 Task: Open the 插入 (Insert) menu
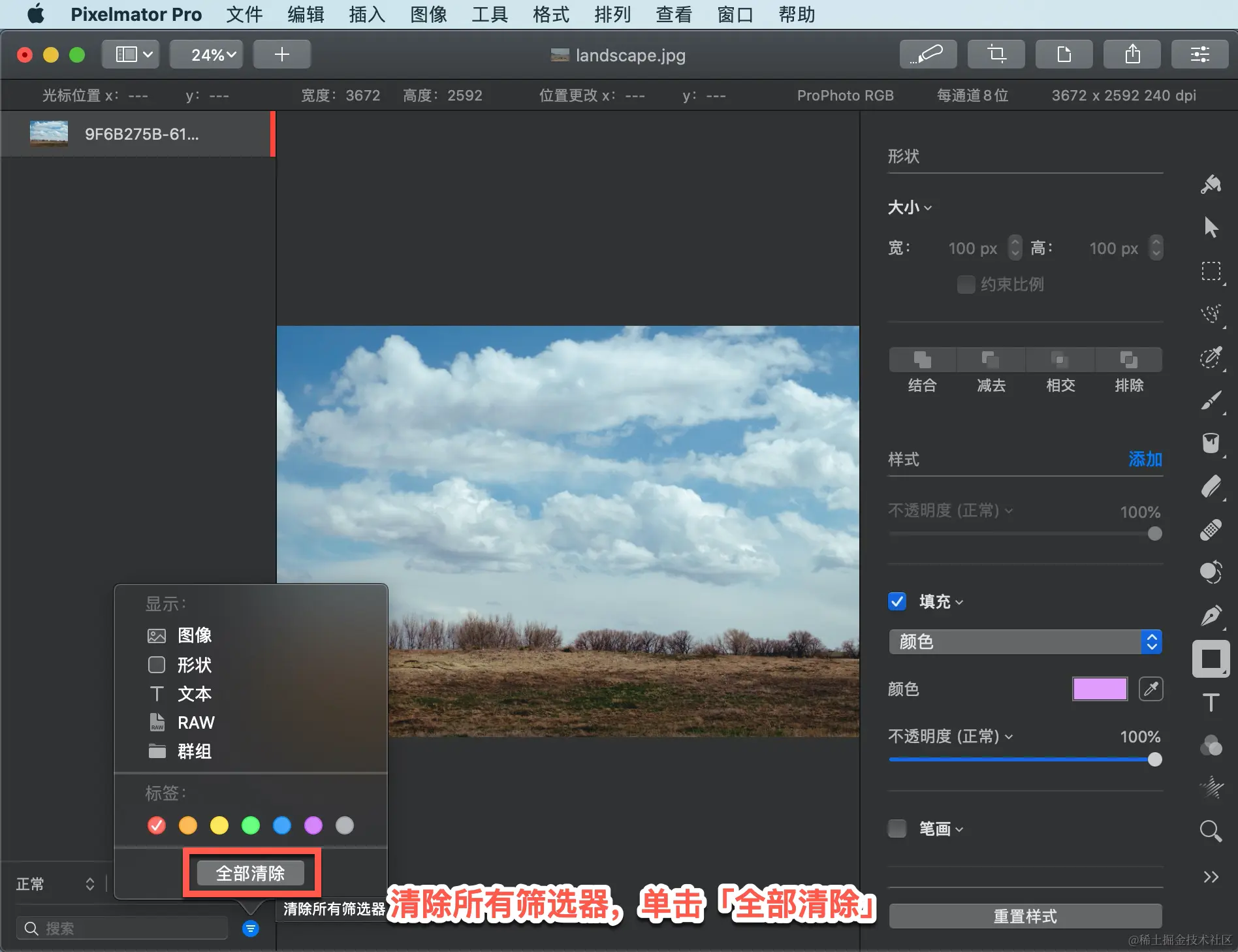click(367, 14)
